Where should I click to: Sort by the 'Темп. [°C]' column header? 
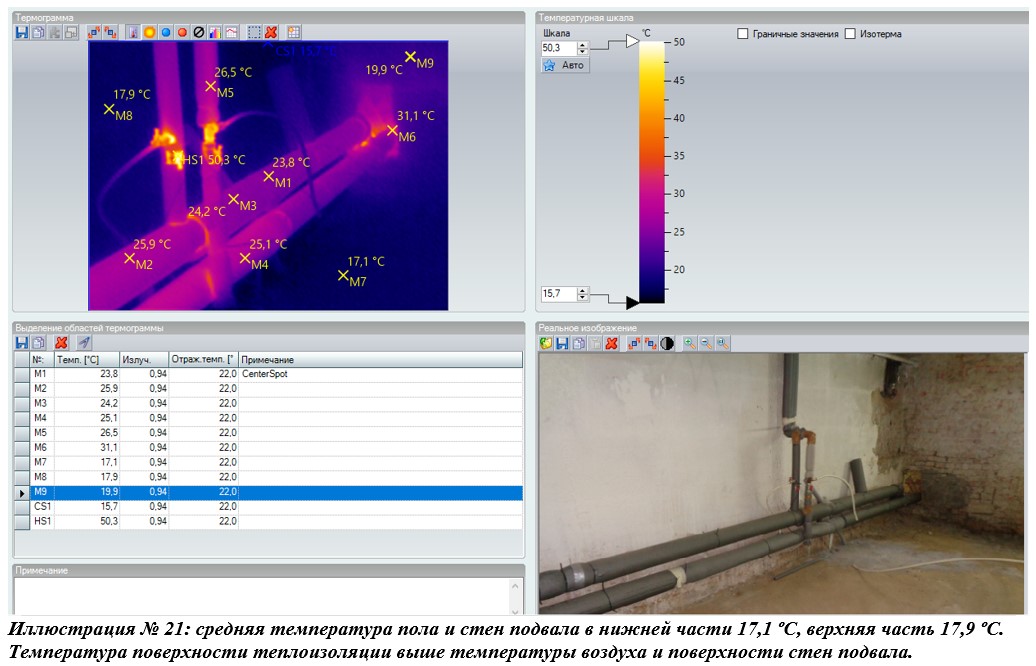point(87,359)
